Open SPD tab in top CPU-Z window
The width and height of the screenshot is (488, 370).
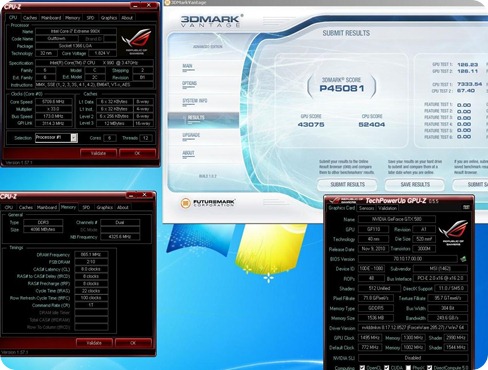(90, 18)
